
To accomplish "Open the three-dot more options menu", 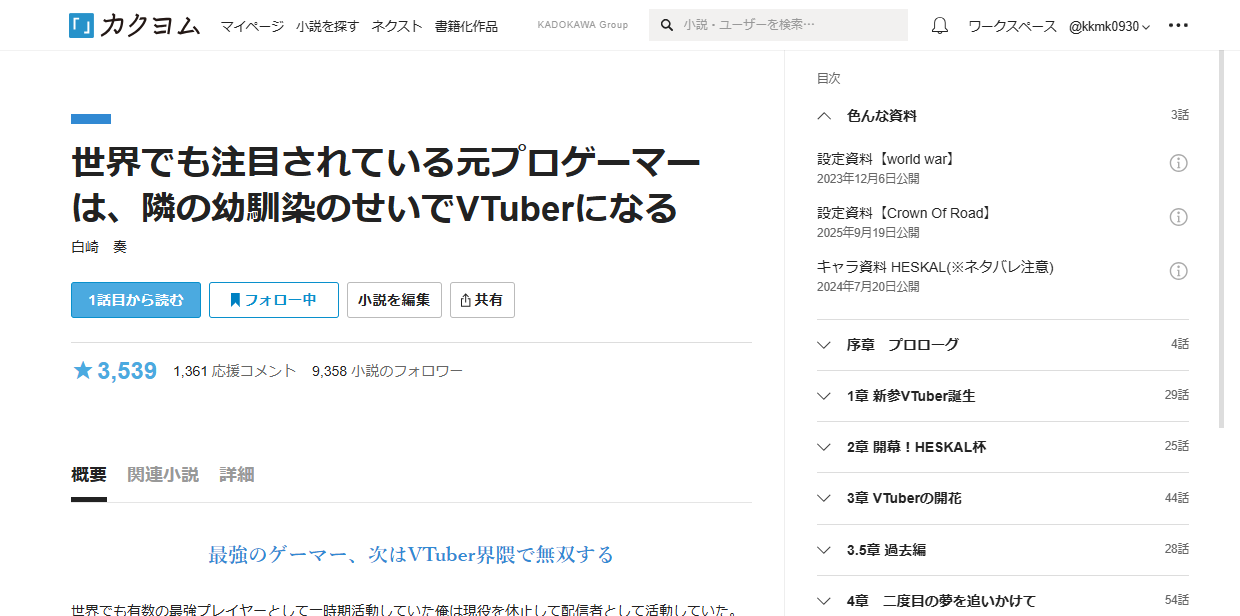I will coord(1178,26).
